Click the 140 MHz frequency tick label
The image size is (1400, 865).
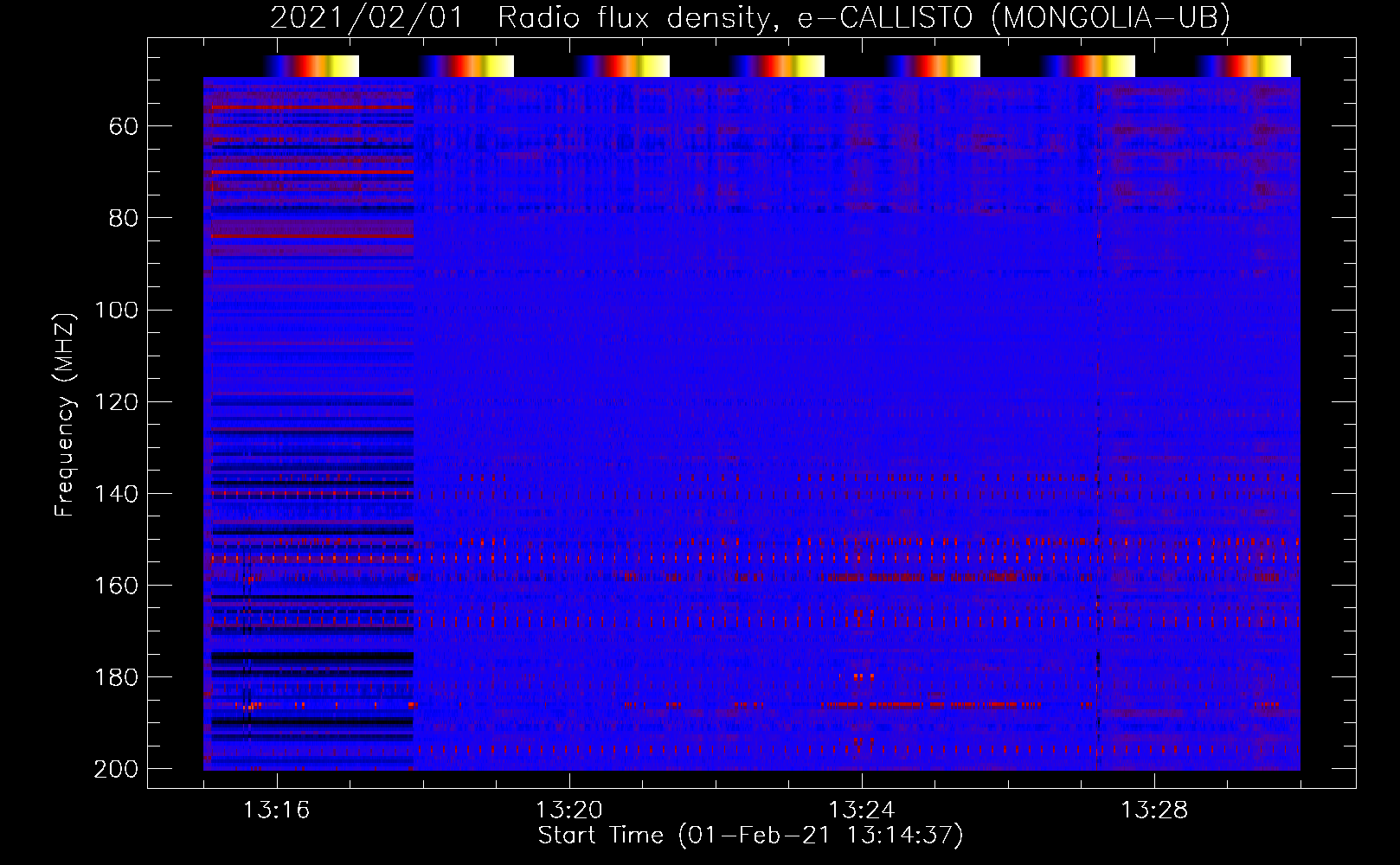(x=116, y=494)
